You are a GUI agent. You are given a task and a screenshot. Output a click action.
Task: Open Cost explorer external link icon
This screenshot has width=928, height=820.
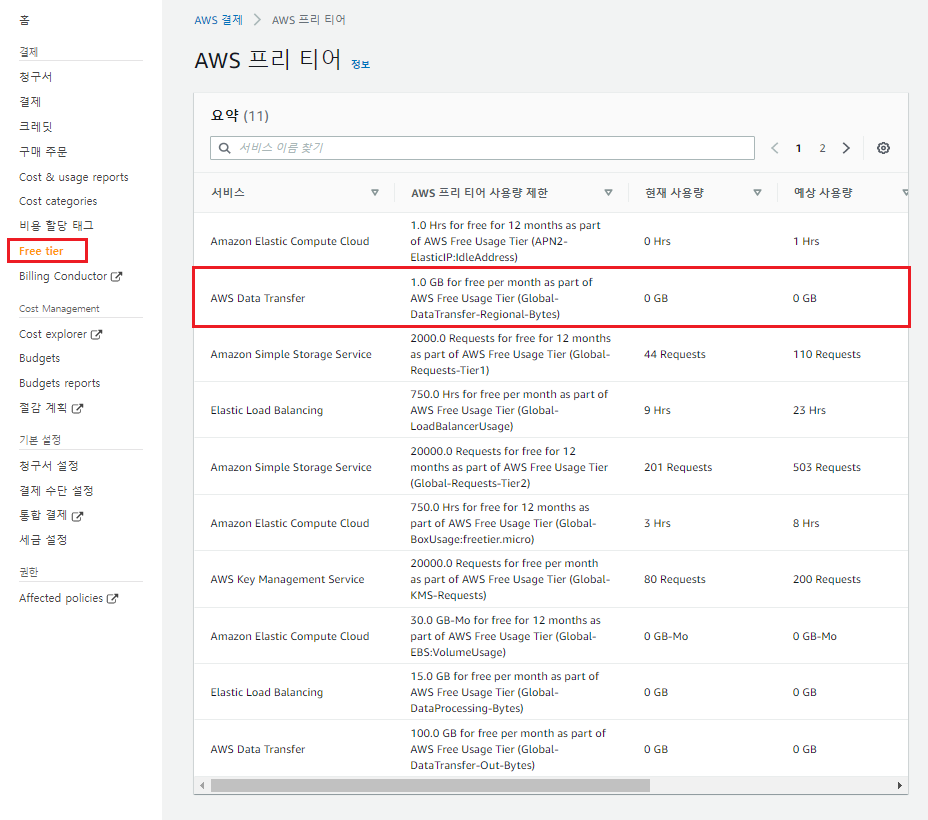96,334
